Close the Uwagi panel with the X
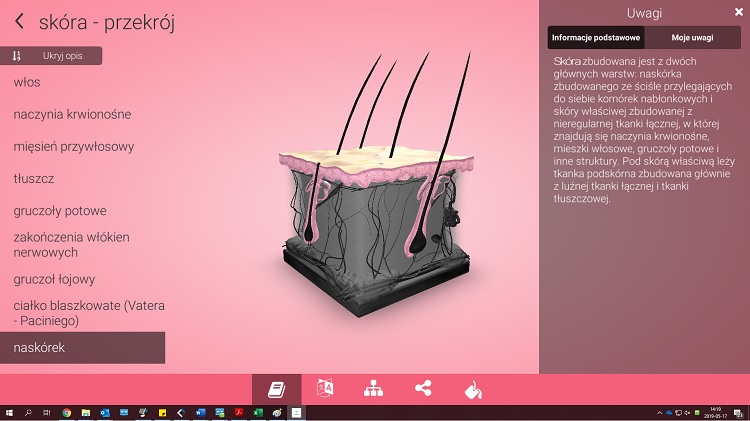This screenshot has height=421, width=750. [738, 12]
